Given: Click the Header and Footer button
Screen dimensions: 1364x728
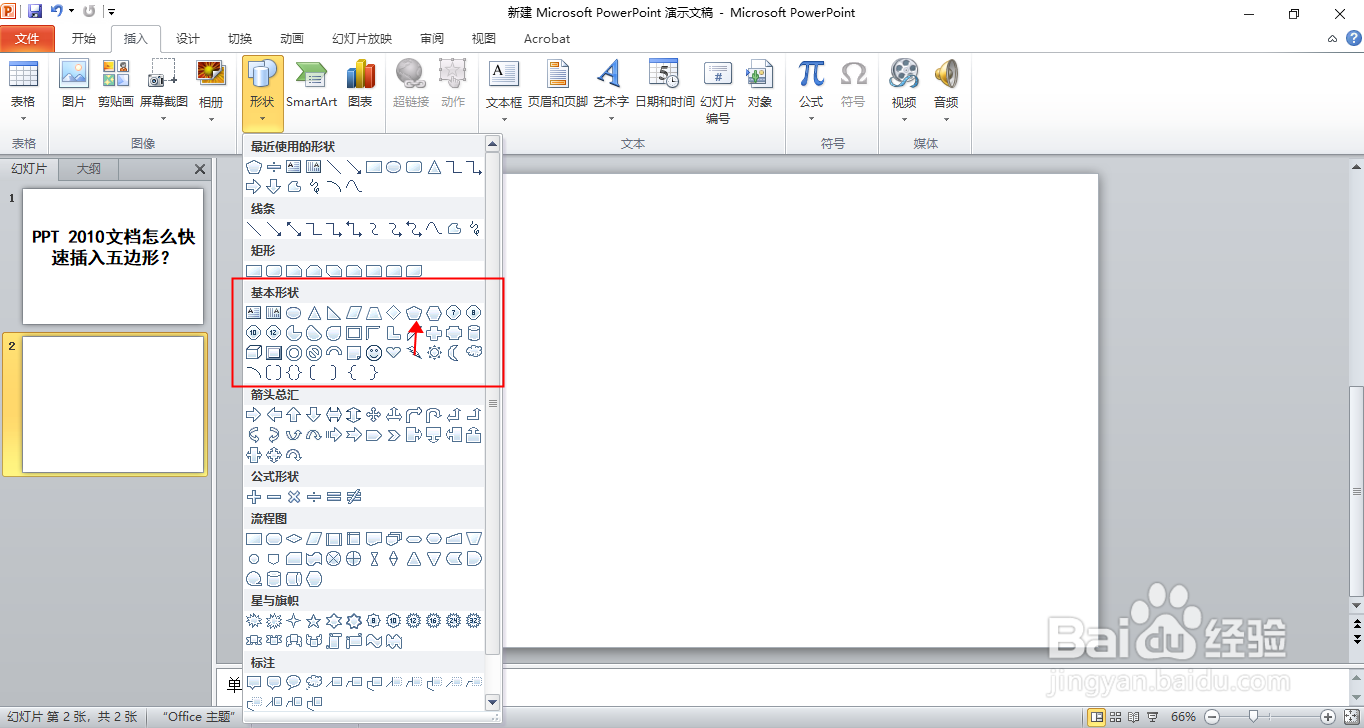Looking at the screenshot, I should pos(558,84).
